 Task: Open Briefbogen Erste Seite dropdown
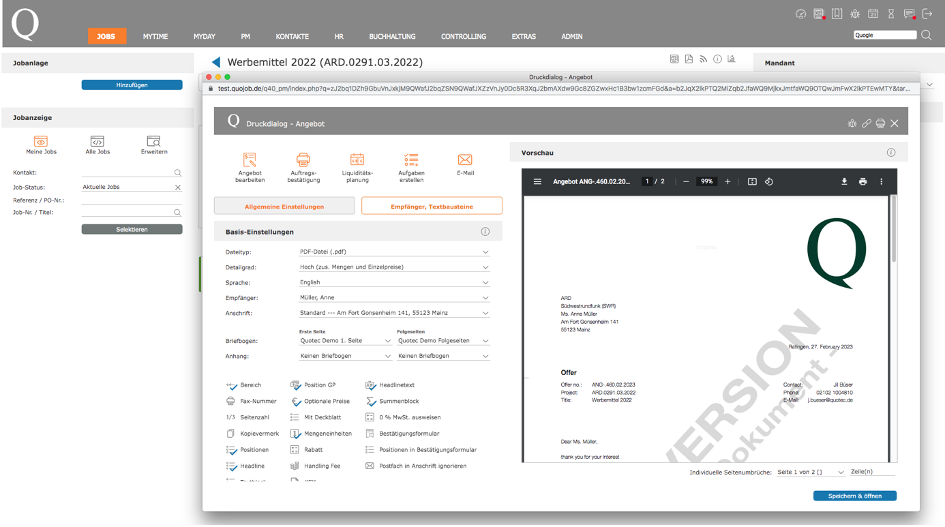(345, 341)
